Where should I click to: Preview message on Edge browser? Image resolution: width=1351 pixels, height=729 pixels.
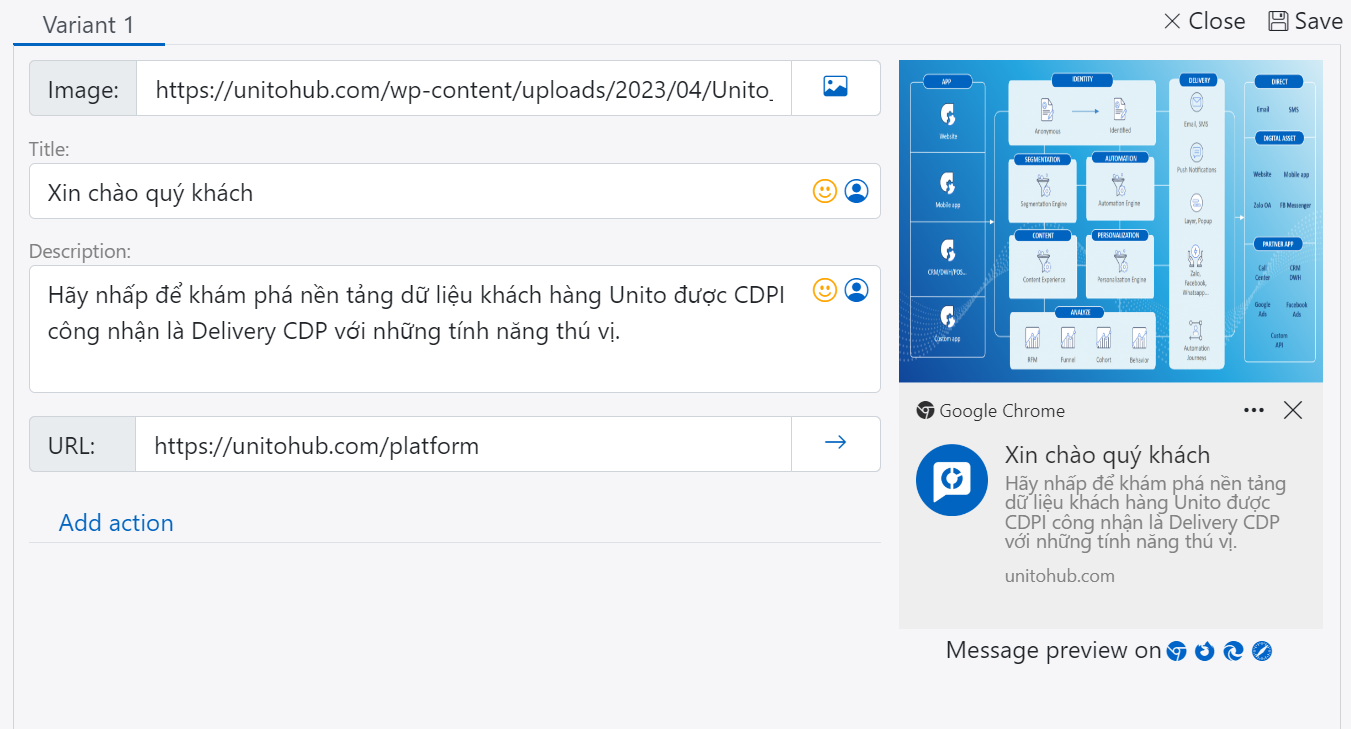[1233, 651]
